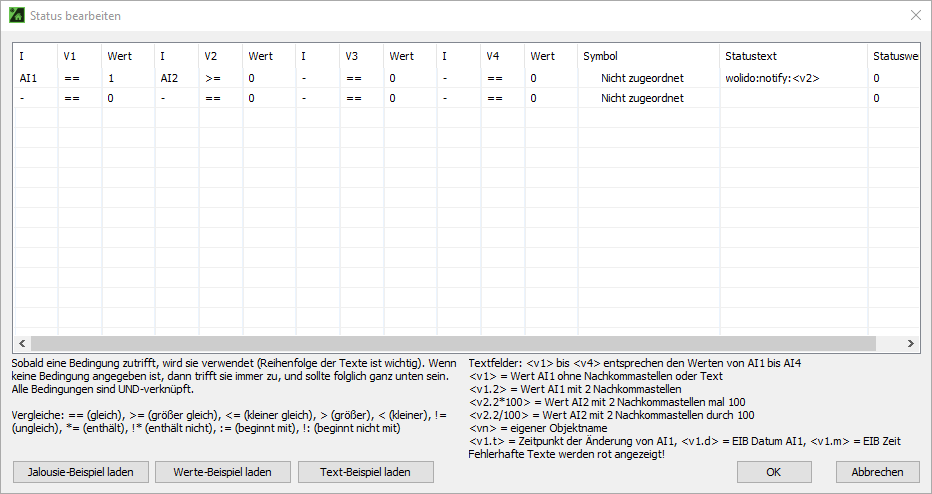Load the Text-Beispiel example
The height and width of the screenshot is (494, 932).
point(366,472)
